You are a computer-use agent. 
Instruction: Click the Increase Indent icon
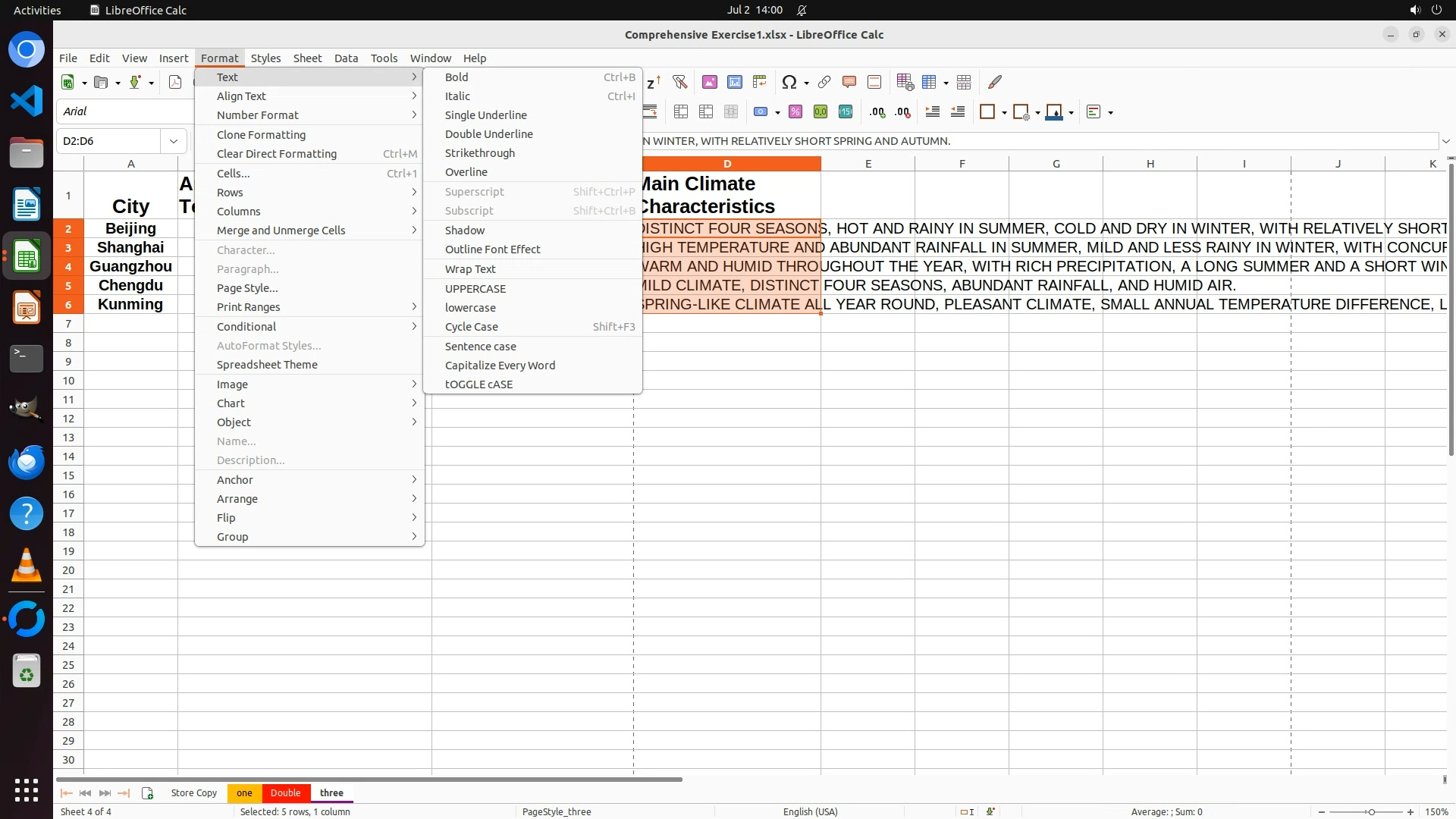(933, 112)
